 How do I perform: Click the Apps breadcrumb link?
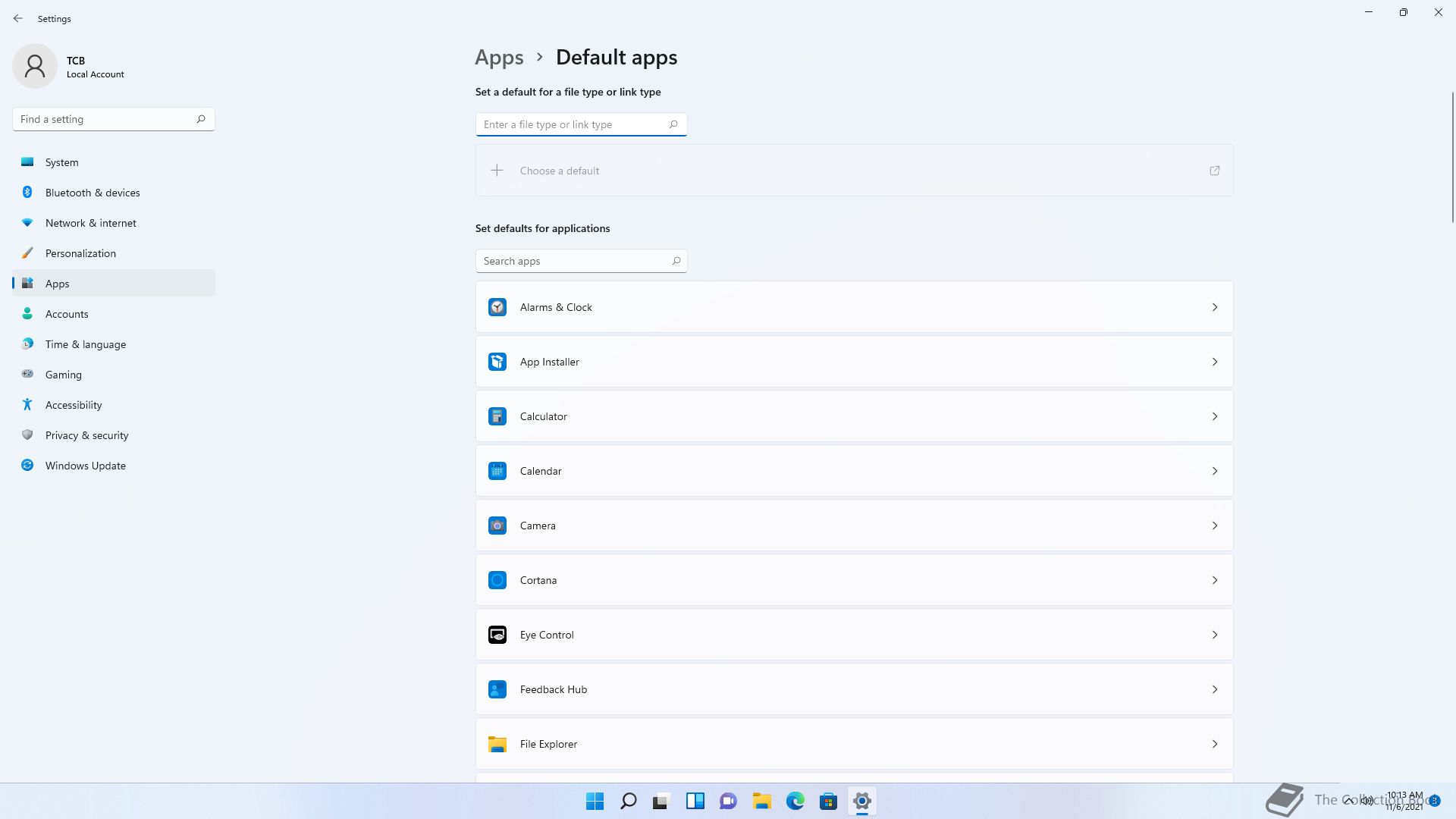point(499,58)
